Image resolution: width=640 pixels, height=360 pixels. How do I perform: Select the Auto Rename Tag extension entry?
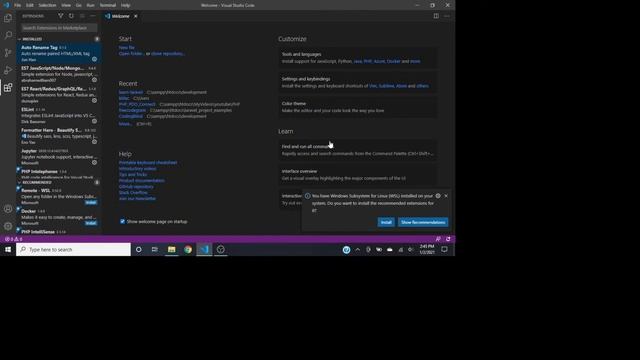(59, 53)
